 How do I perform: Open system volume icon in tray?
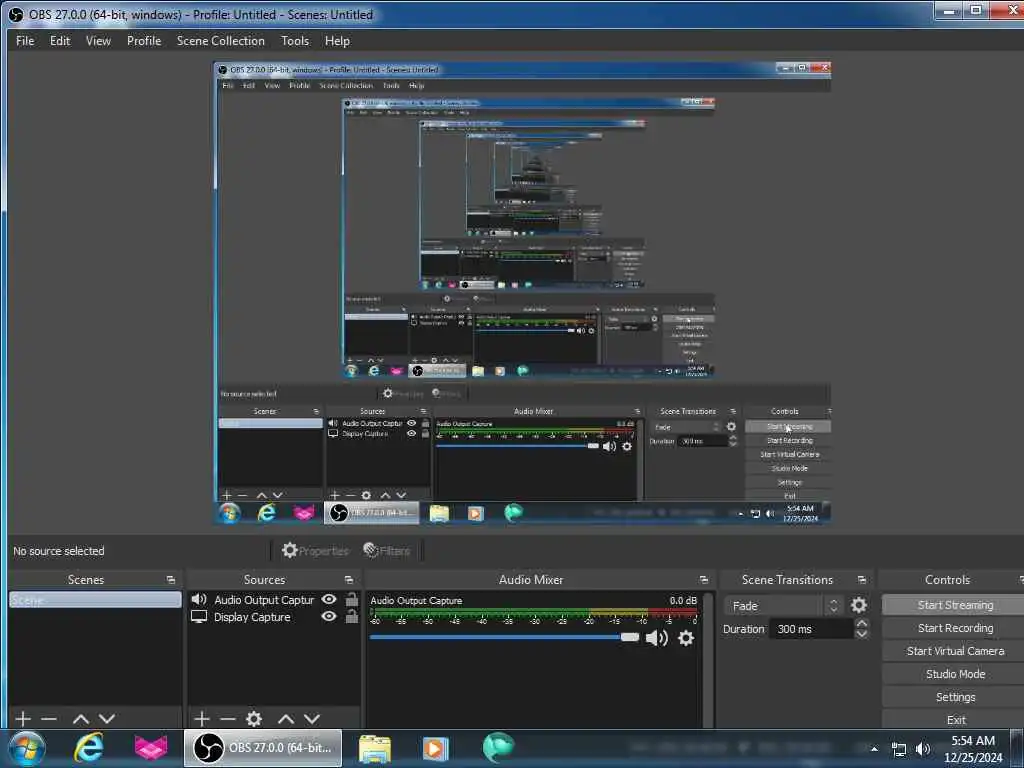(x=923, y=749)
